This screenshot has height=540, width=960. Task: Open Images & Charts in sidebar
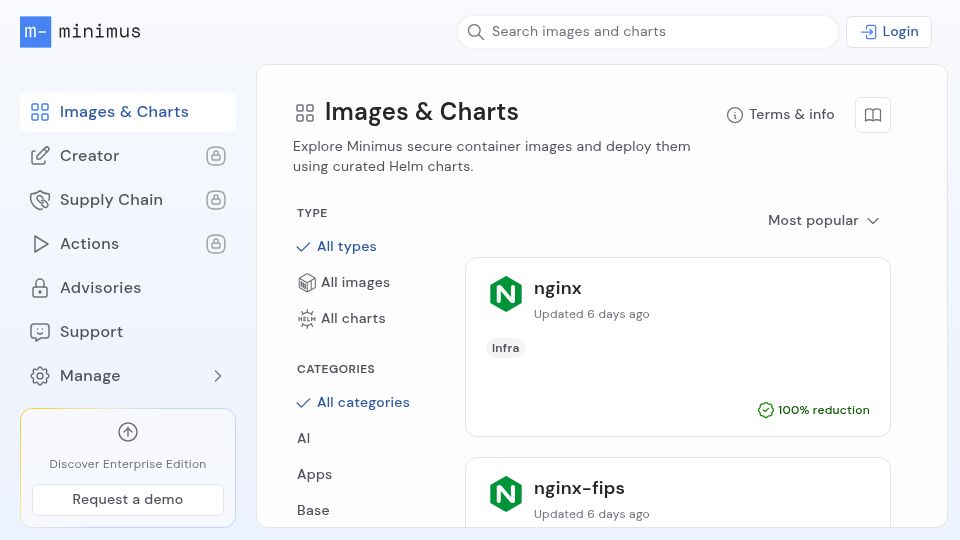[x=128, y=112]
